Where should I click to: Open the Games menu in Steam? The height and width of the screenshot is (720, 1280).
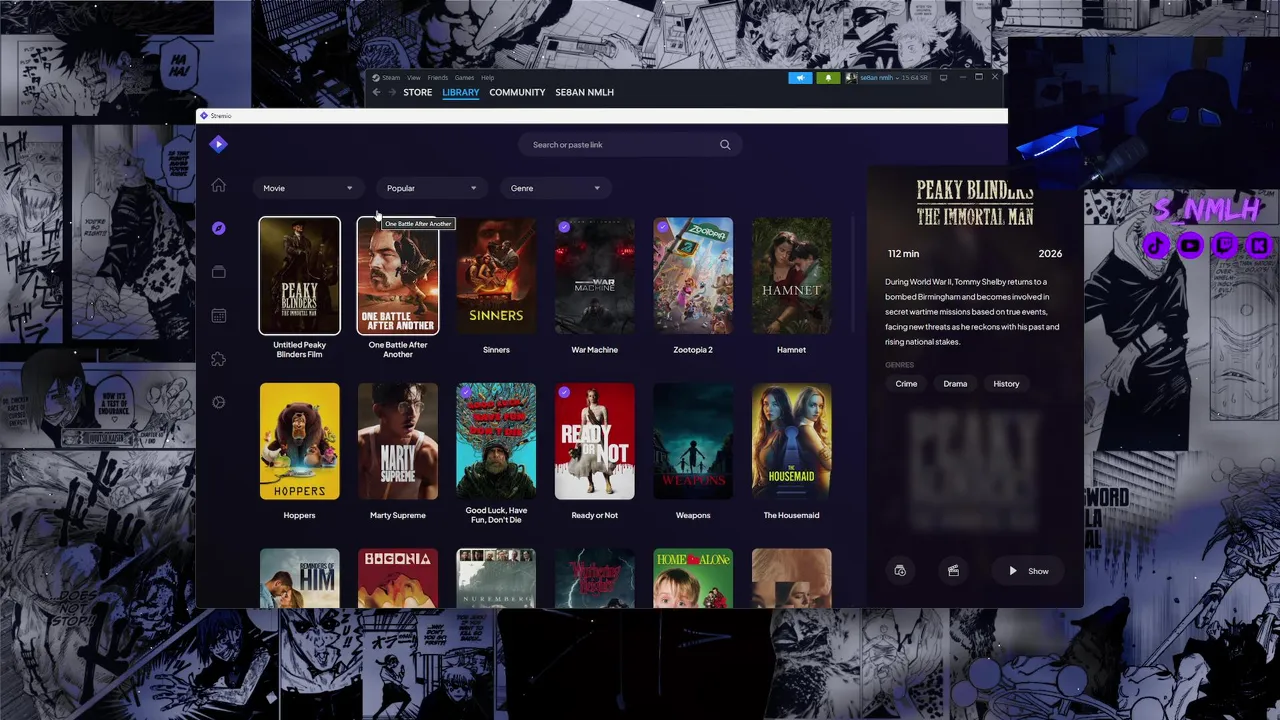coord(465,77)
